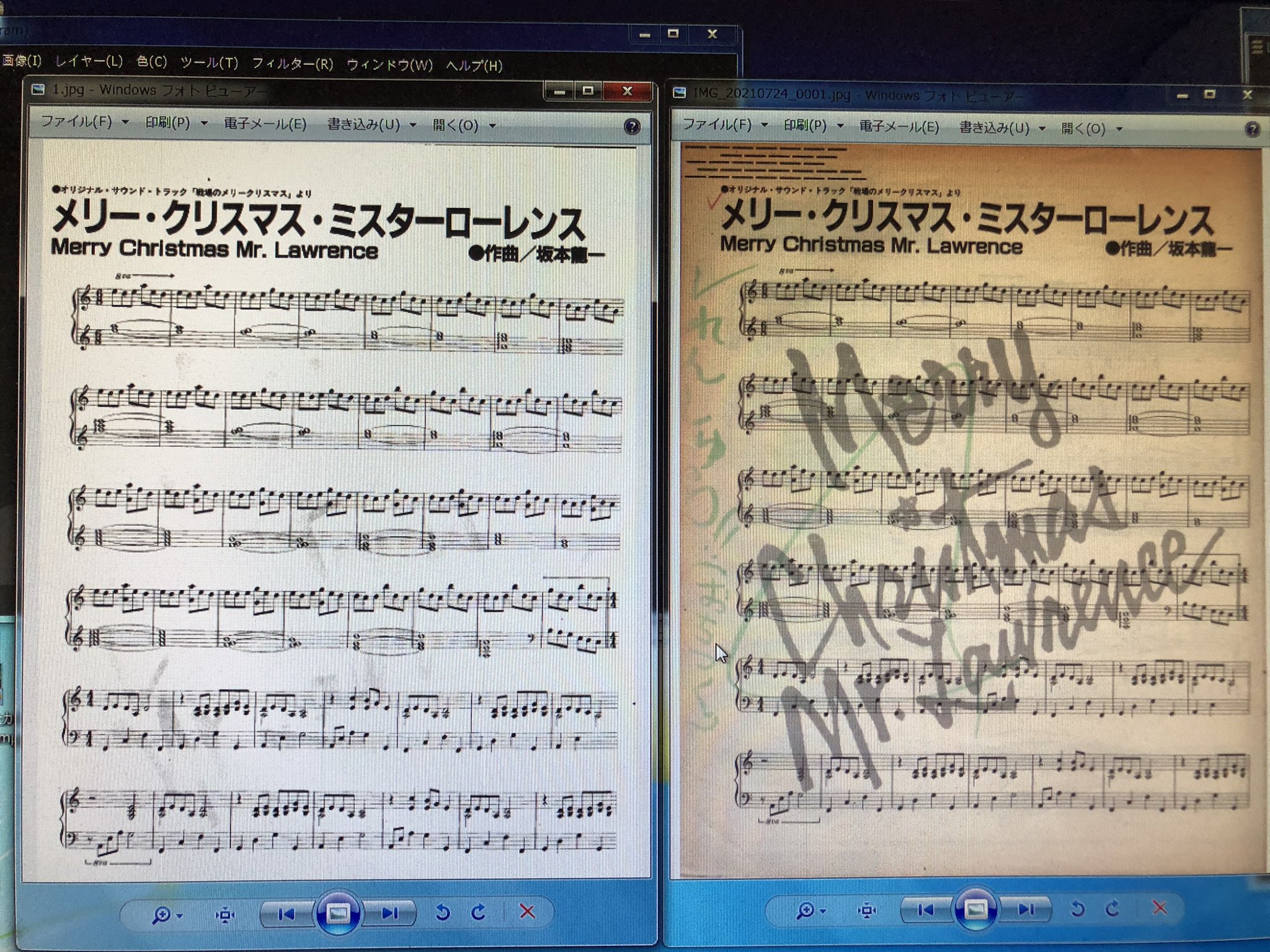Go to next image in 1.jpg viewer
This screenshot has height=952, width=1270.
[391, 913]
